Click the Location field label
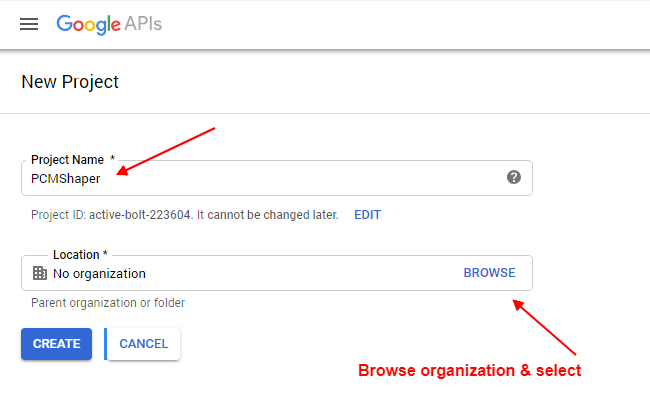The image size is (650, 403). pos(80,255)
